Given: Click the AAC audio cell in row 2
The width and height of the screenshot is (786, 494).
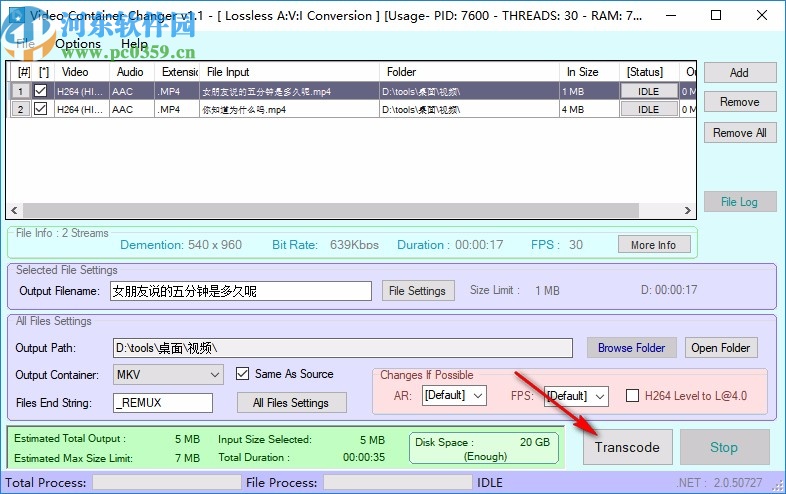Looking at the screenshot, I should coord(132,109).
